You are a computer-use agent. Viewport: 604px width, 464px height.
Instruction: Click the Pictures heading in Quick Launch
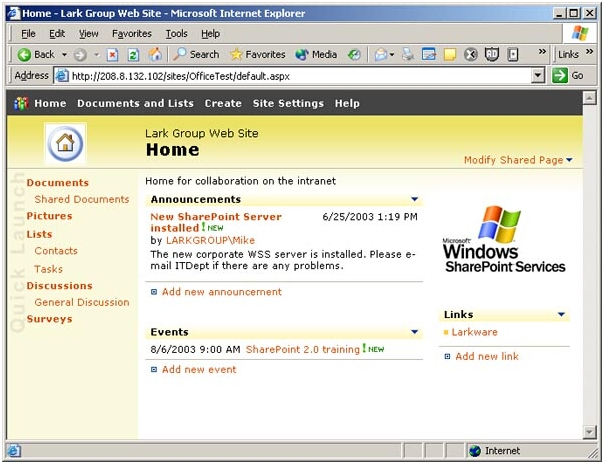[49, 216]
